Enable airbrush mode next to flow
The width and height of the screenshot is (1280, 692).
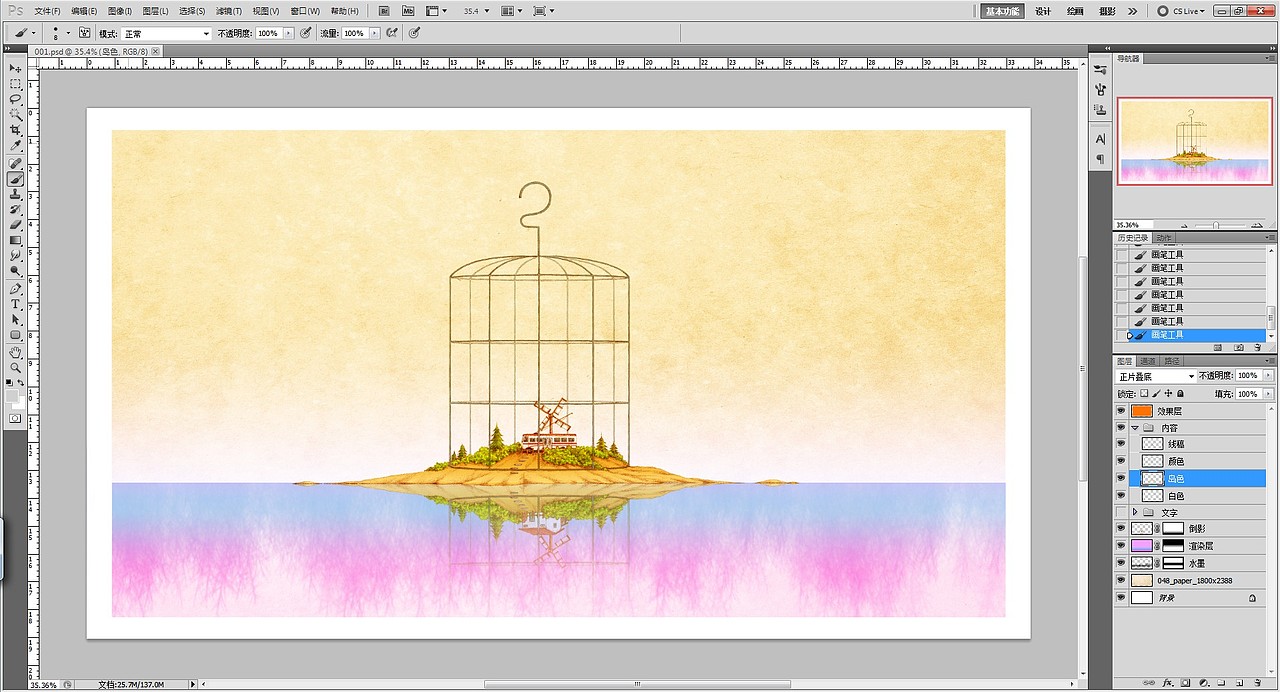[392, 33]
